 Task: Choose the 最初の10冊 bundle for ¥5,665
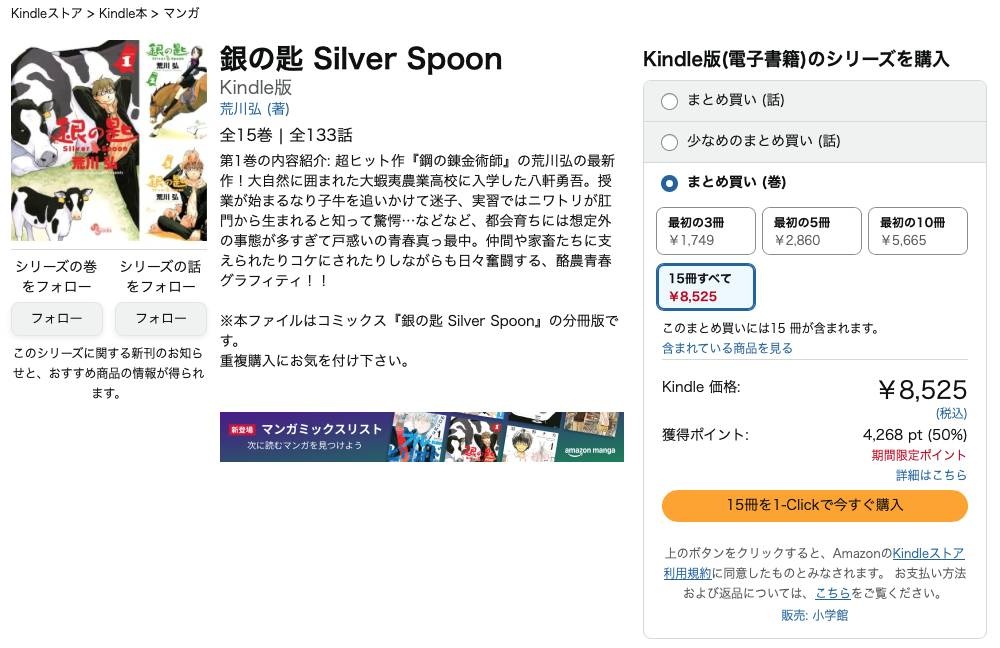click(917, 231)
